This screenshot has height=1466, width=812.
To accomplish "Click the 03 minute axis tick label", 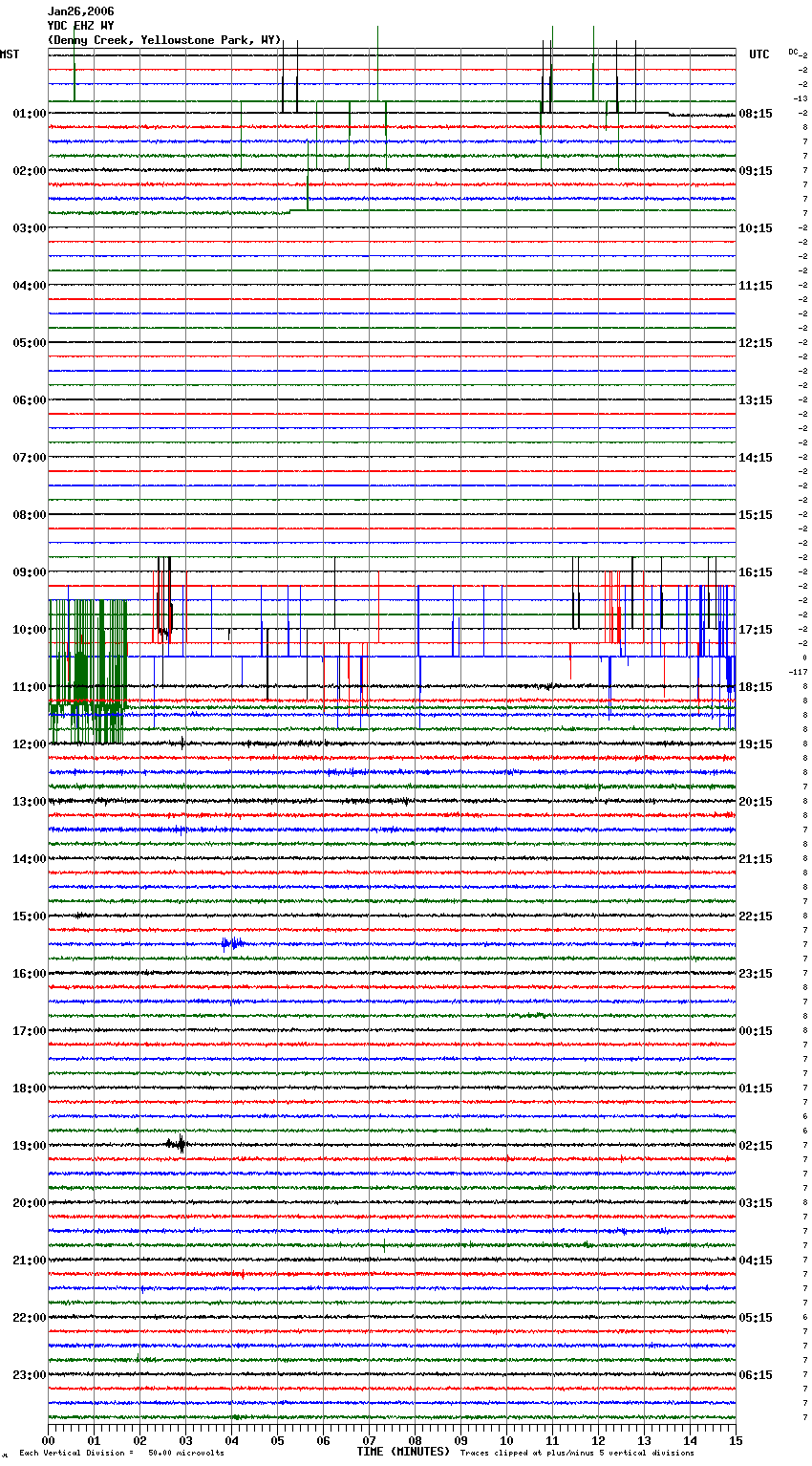I will coord(185,1440).
